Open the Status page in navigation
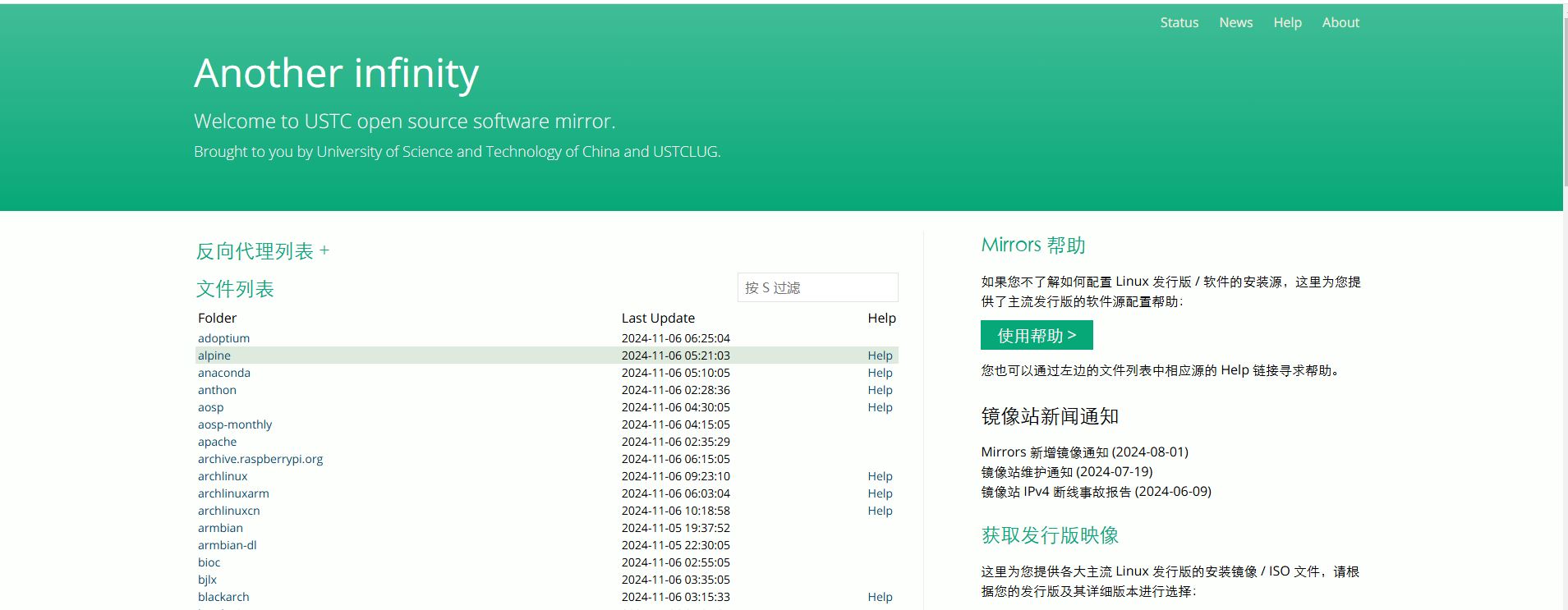 click(1179, 23)
